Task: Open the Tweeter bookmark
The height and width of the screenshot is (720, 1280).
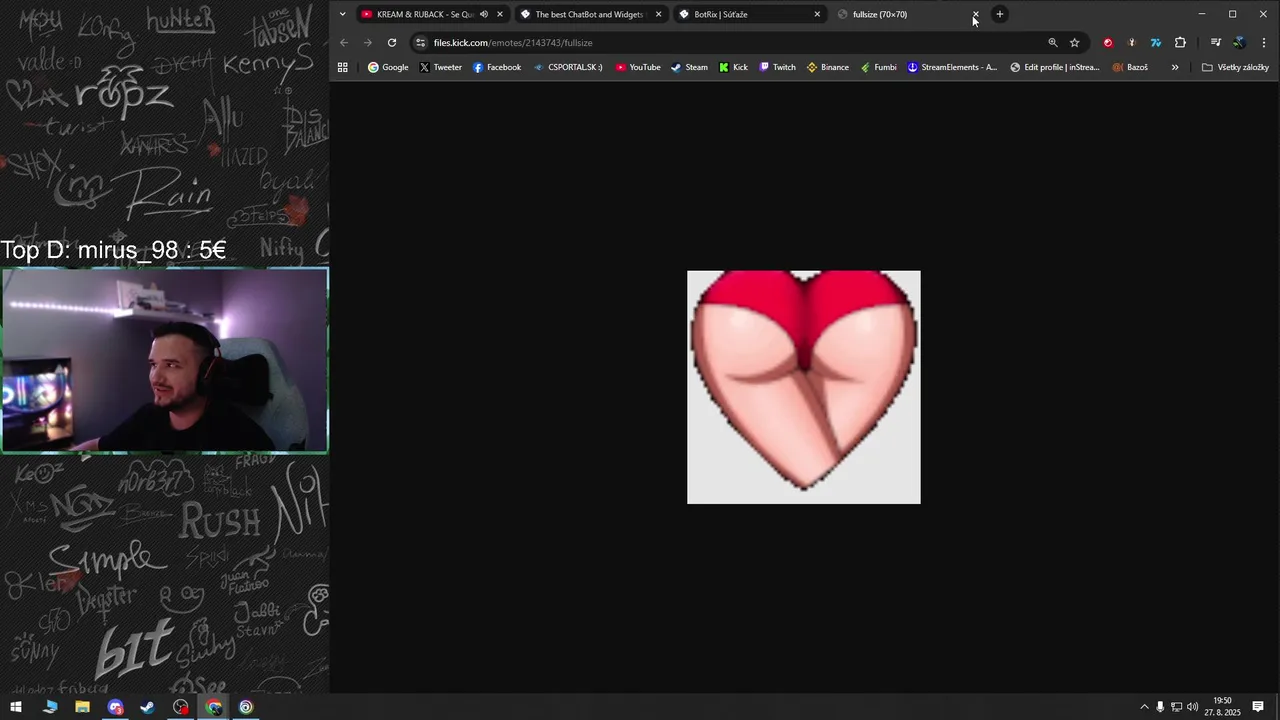Action: (440, 68)
